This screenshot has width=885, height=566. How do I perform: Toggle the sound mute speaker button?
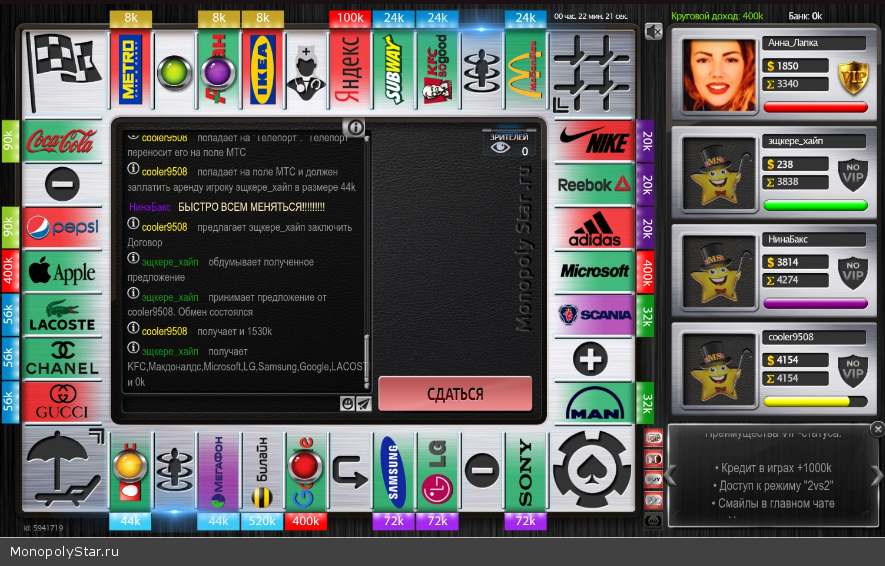[x=654, y=32]
